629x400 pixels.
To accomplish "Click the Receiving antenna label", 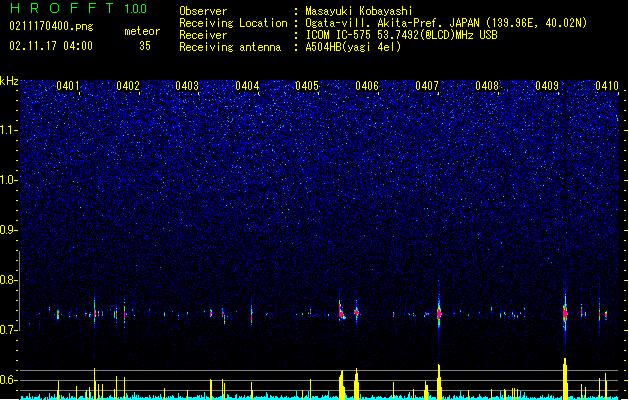I will 230,47.
